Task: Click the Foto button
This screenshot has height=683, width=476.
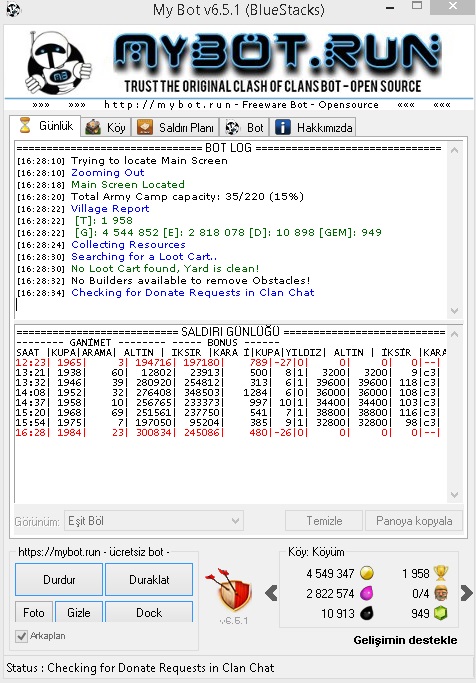Action: click(x=34, y=612)
